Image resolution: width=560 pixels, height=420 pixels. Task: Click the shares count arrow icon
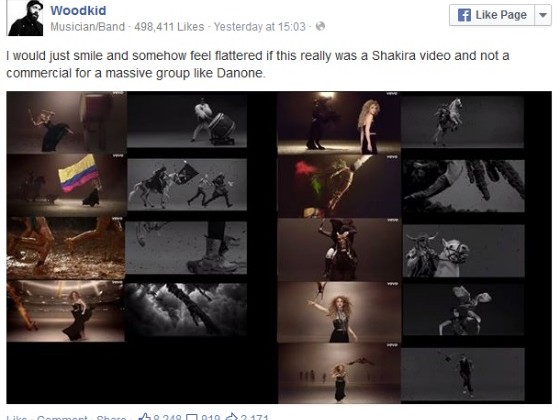pos(232,416)
